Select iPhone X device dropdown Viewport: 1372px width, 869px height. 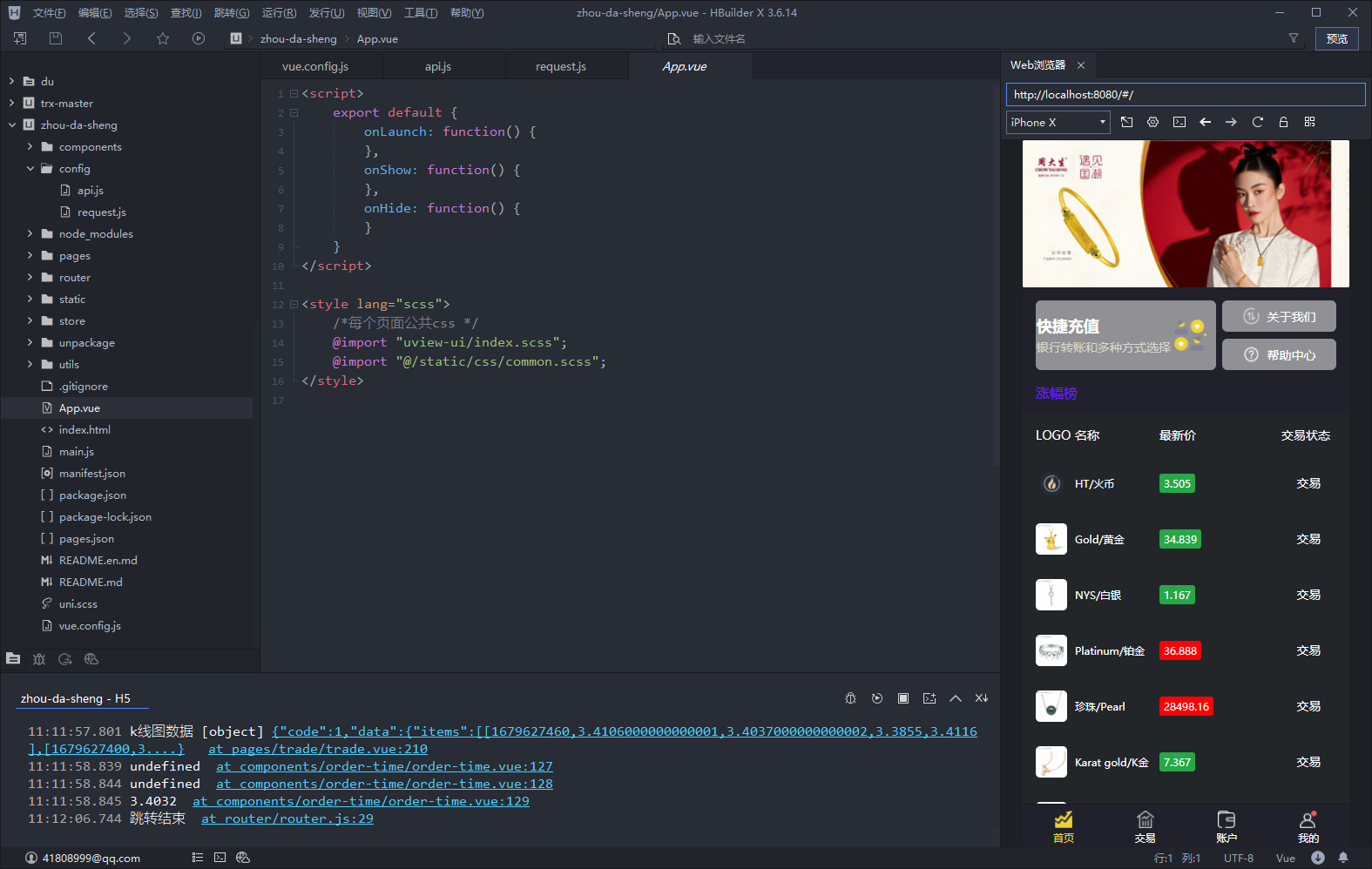click(1058, 122)
